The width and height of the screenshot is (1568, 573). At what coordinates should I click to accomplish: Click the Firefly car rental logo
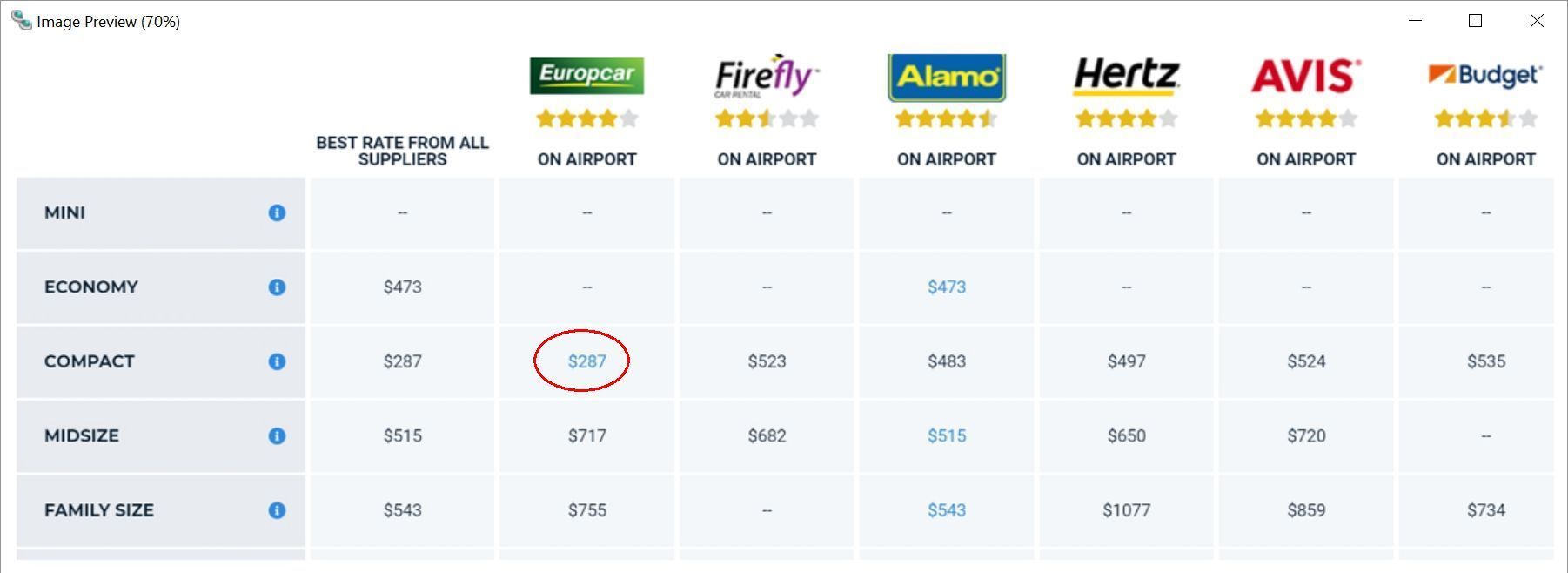pyautogui.click(x=767, y=77)
